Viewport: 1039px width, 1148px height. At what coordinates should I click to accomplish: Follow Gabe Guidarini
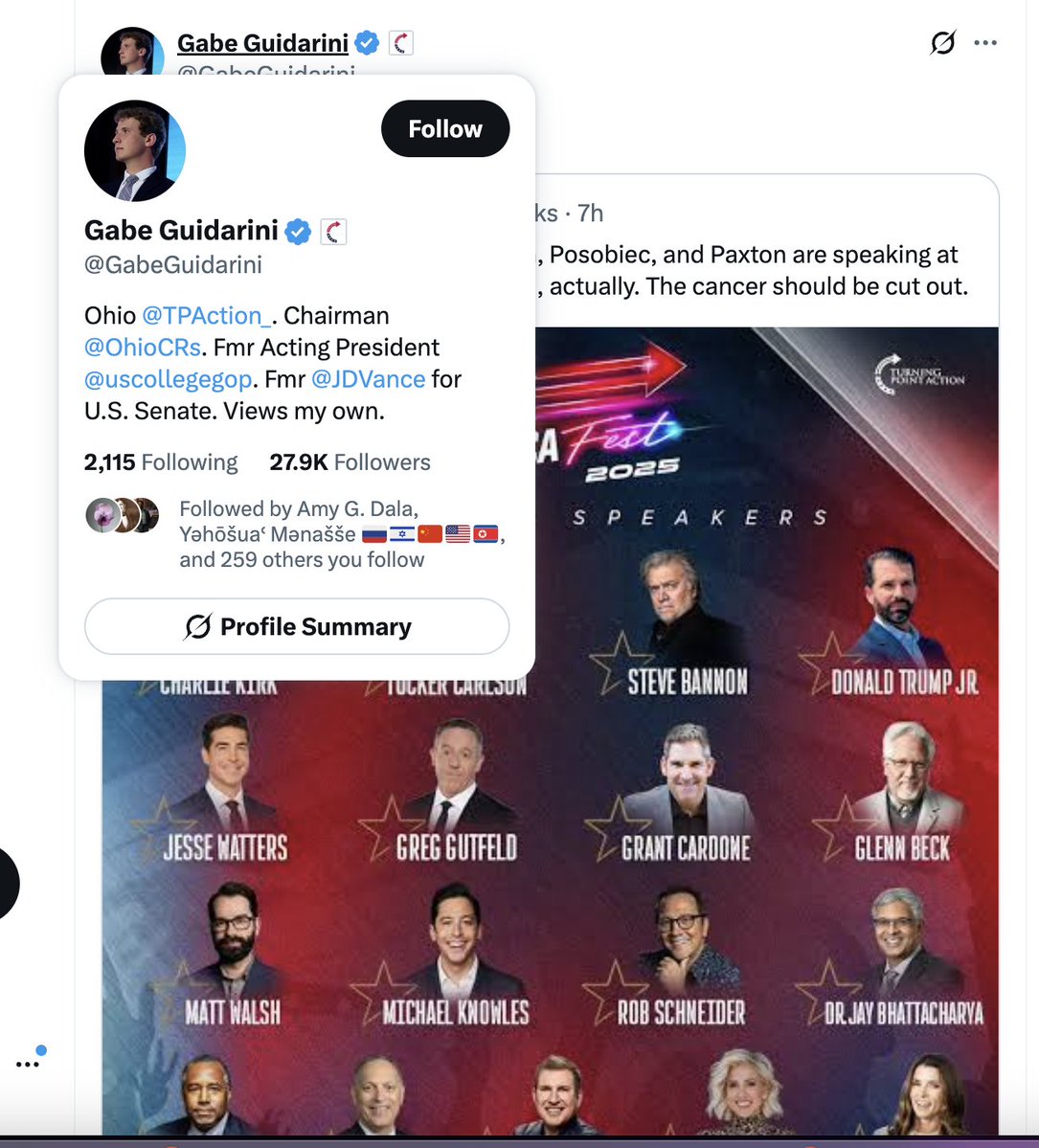coord(444,129)
